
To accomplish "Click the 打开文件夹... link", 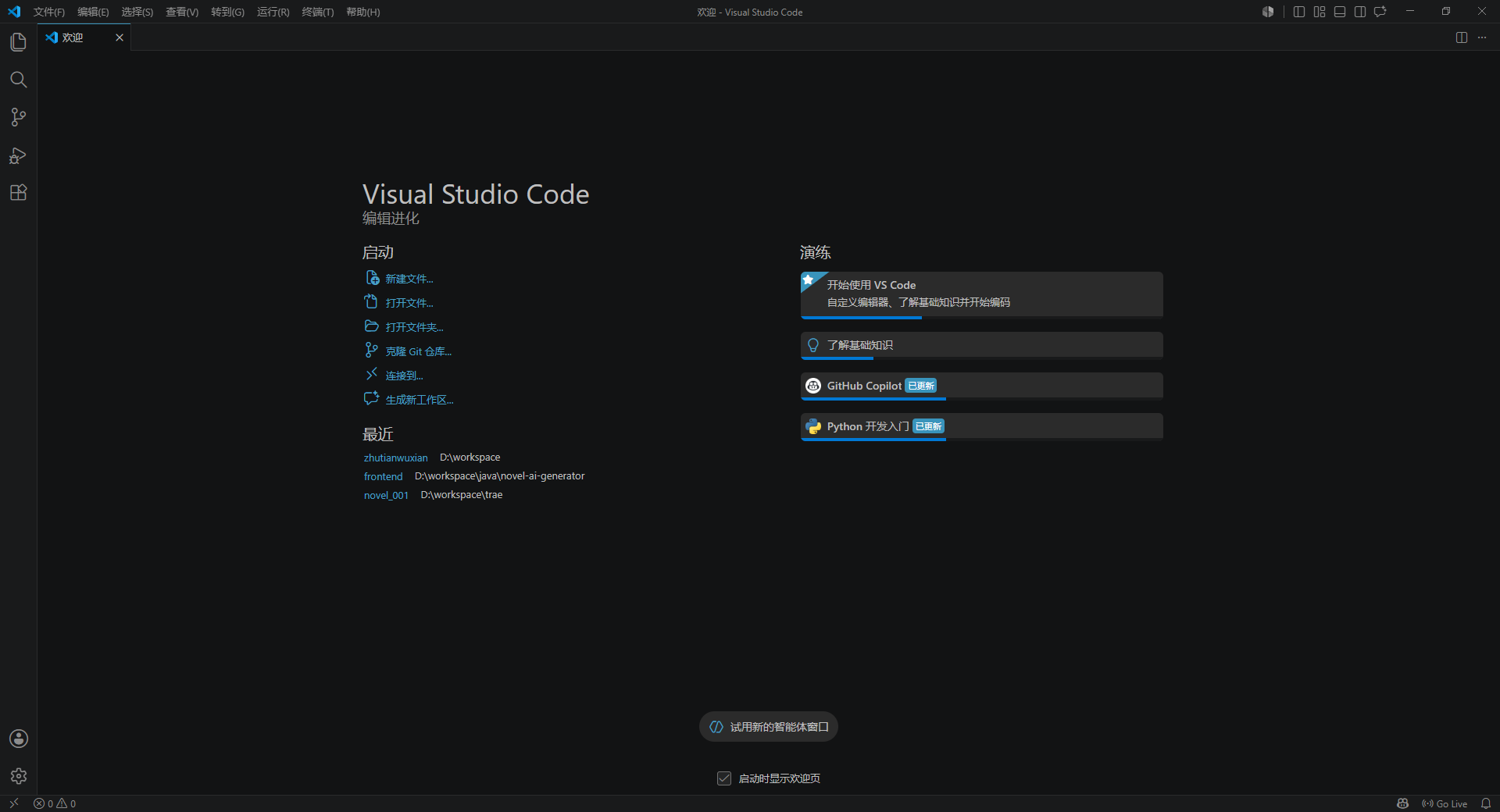I will click(414, 327).
